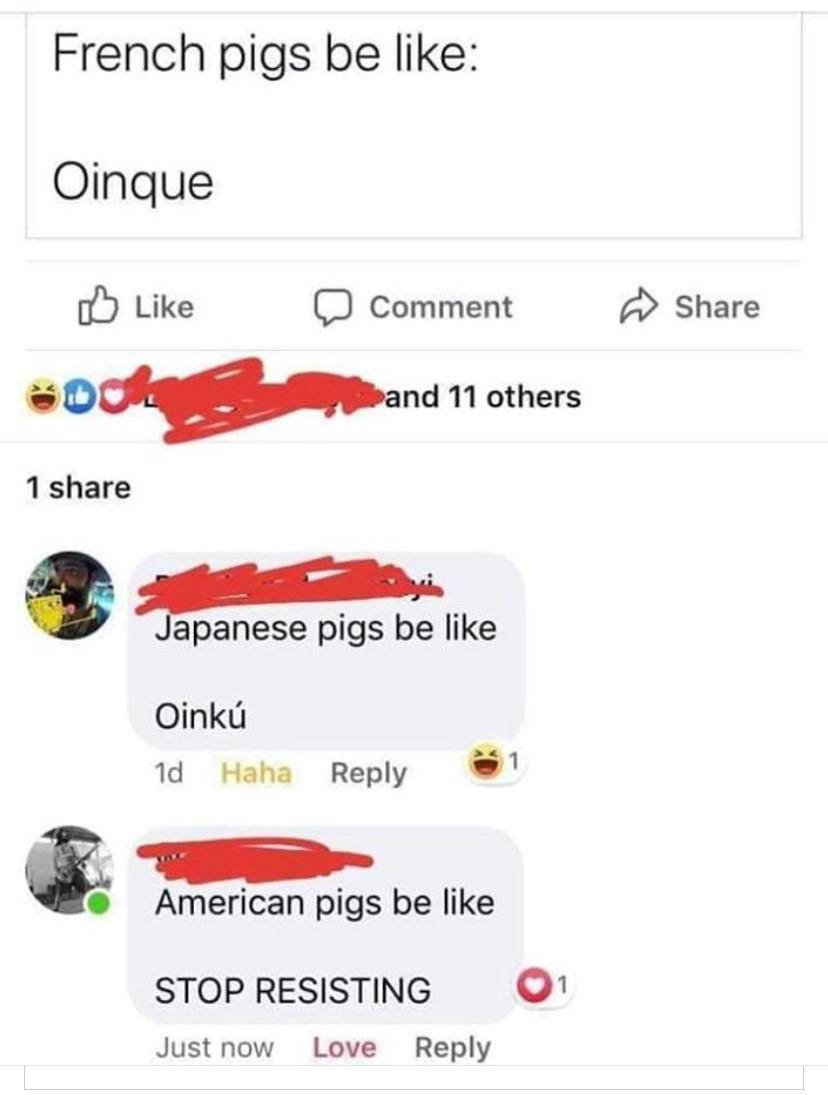
Task: Open the '1 share' link
Action: pos(78,487)
